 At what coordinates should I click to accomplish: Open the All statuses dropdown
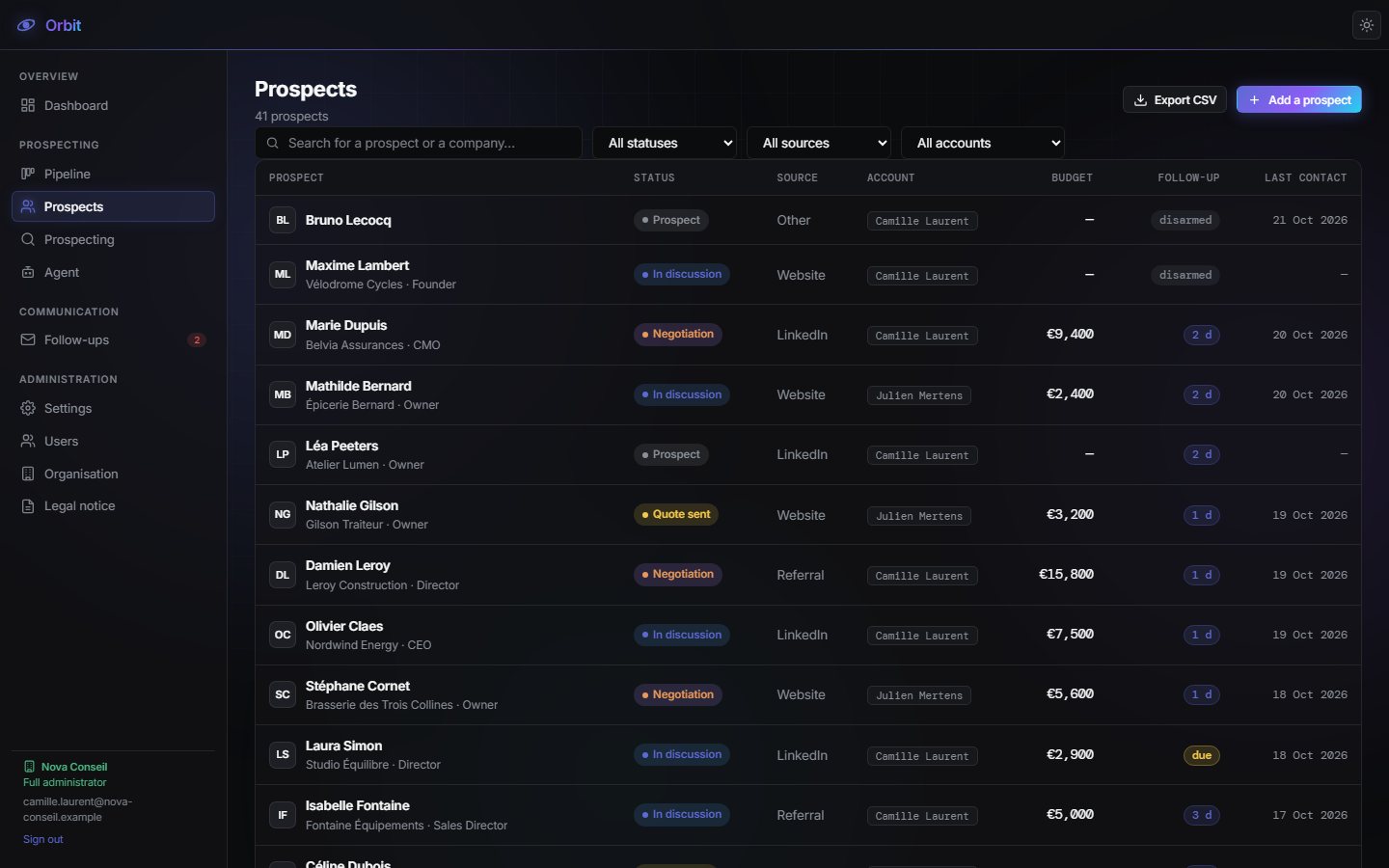(x=665, y=143)
